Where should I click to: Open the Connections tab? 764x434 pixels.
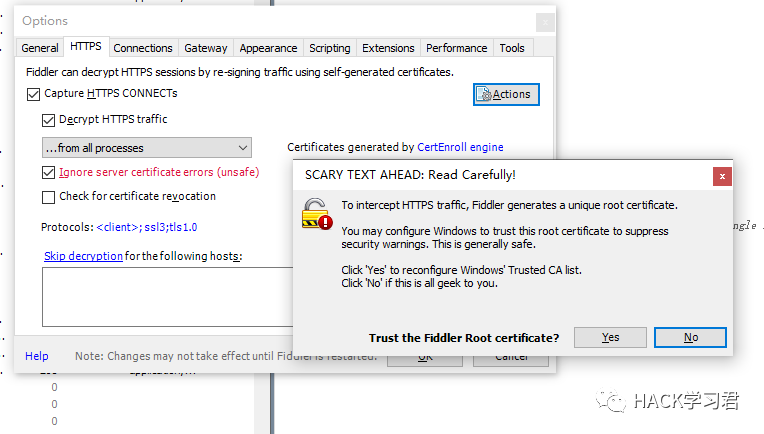click(x=143, y=48)
